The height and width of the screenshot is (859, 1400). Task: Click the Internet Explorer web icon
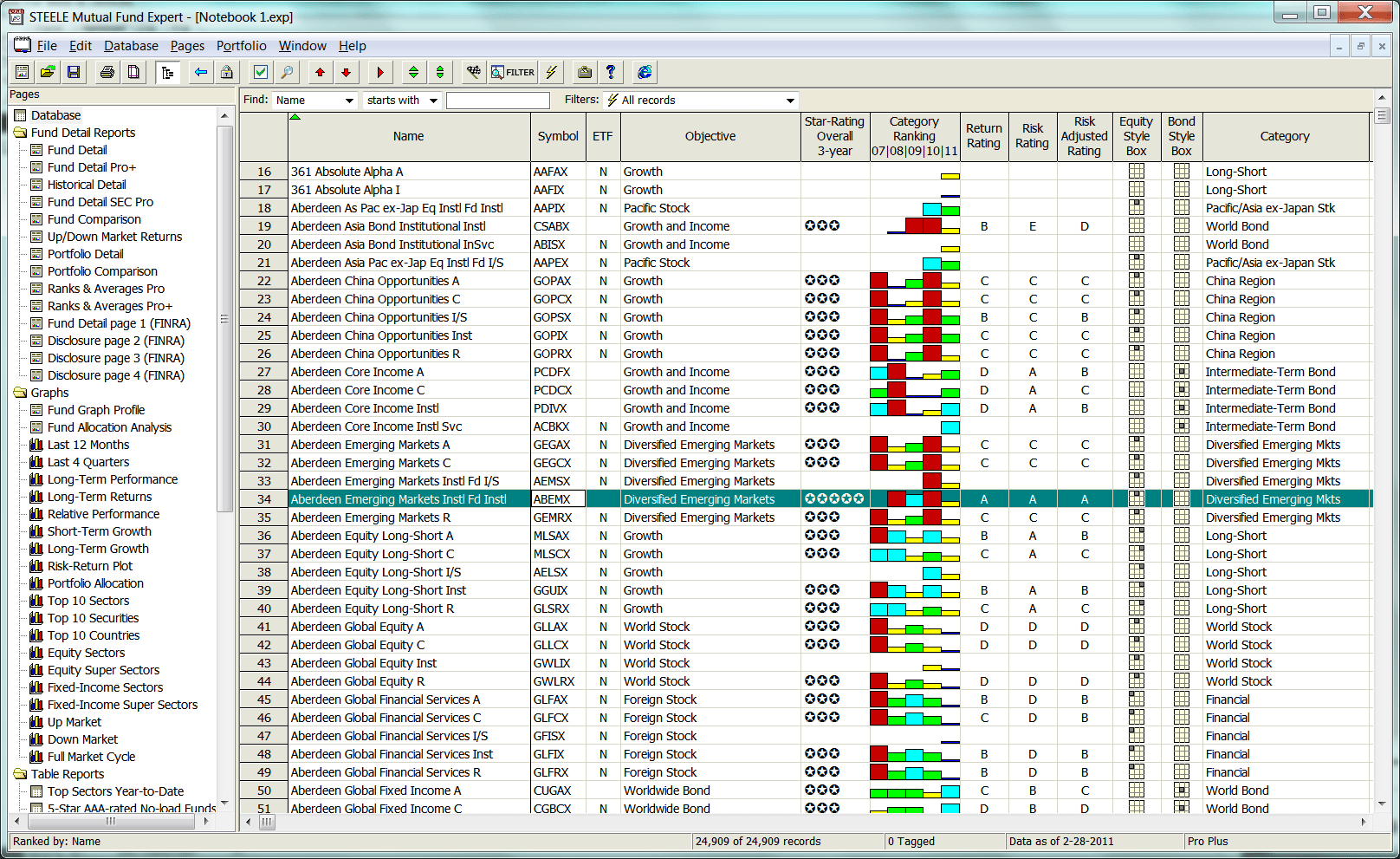pos(645,72)
